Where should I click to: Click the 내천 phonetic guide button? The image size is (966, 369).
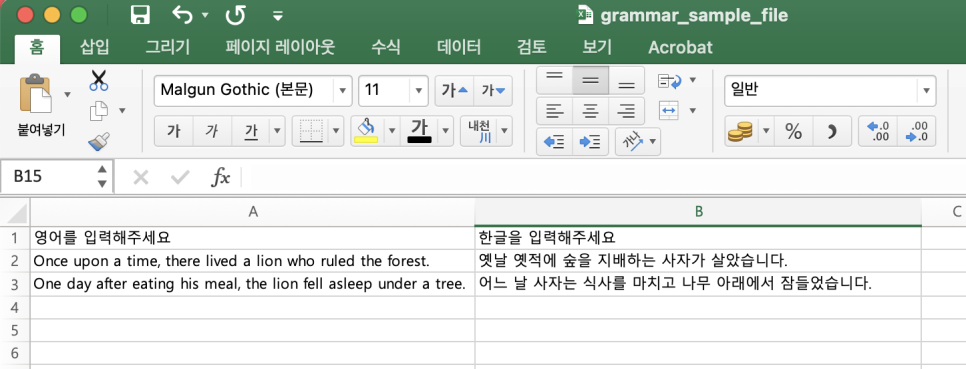(479, 131)
